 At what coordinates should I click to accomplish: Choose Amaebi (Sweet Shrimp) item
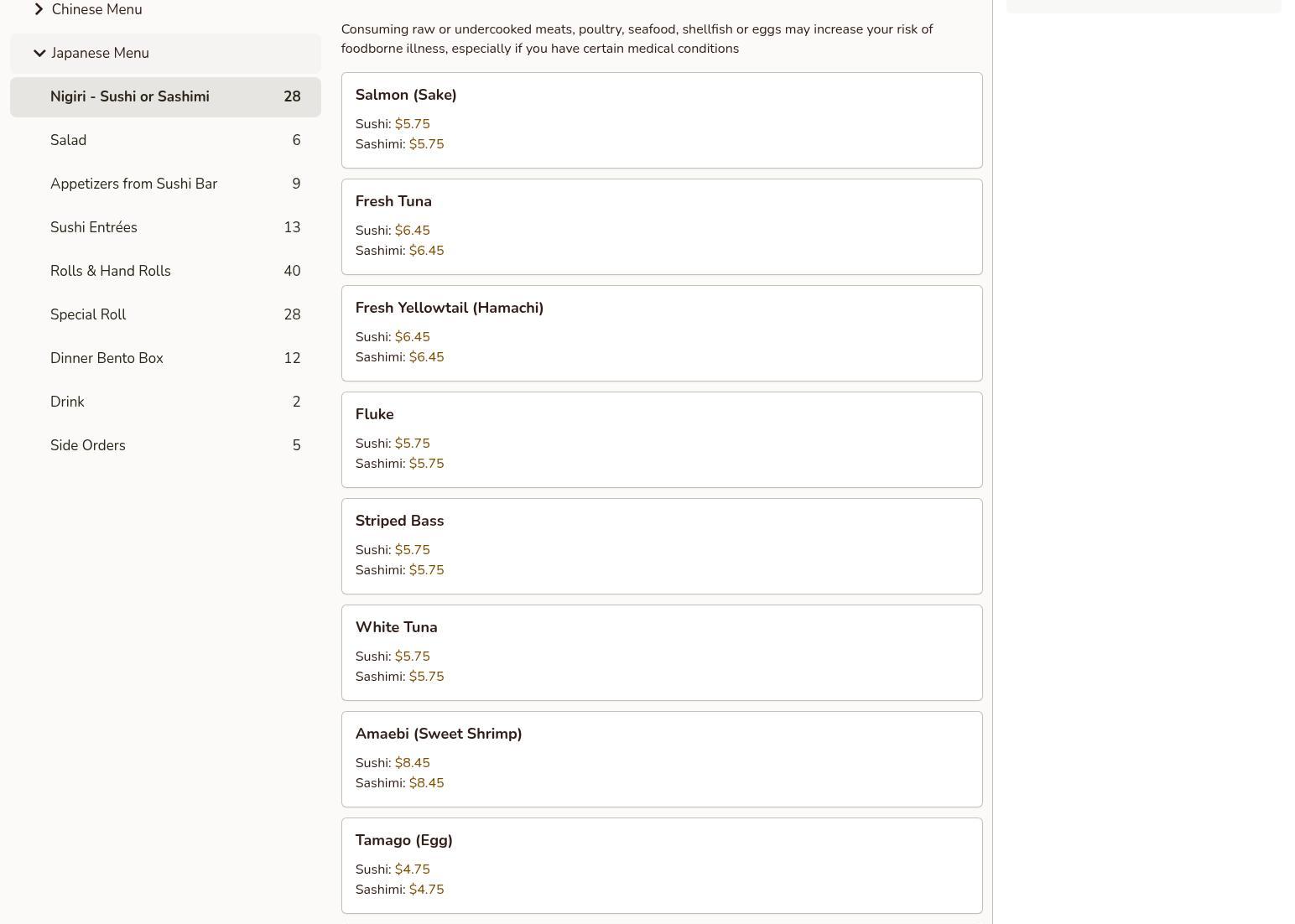(661, 759)
